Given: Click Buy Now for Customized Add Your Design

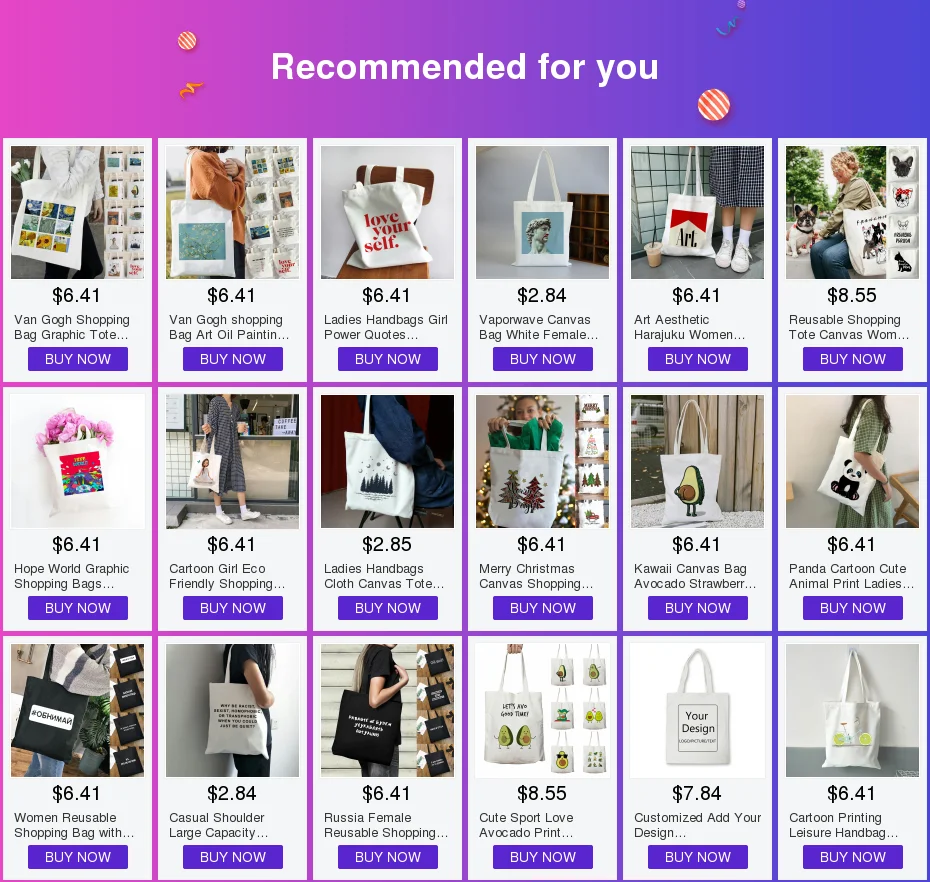Looking at the screenshot, I should point(698,857).
